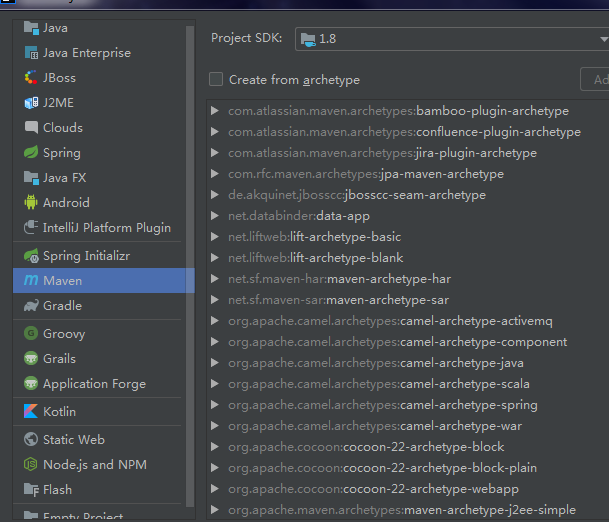Click the Spring green leaf icon
The width and height of the screenshot is (609, 522).
(31, 153)
